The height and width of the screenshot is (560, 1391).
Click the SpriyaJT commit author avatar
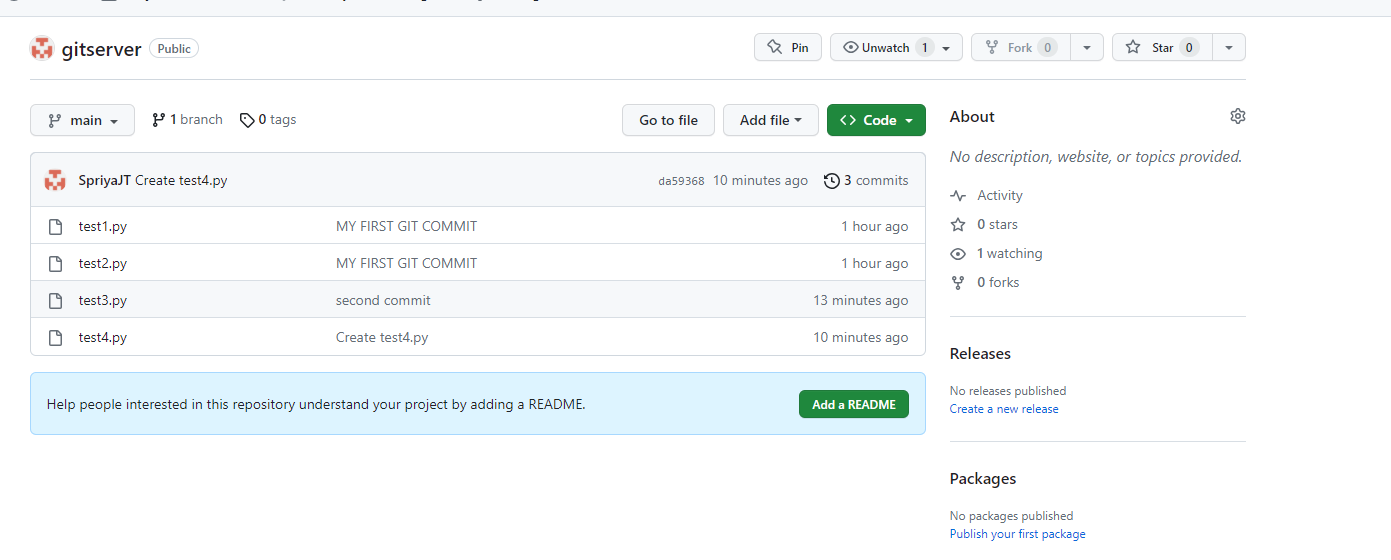point(55,181)
